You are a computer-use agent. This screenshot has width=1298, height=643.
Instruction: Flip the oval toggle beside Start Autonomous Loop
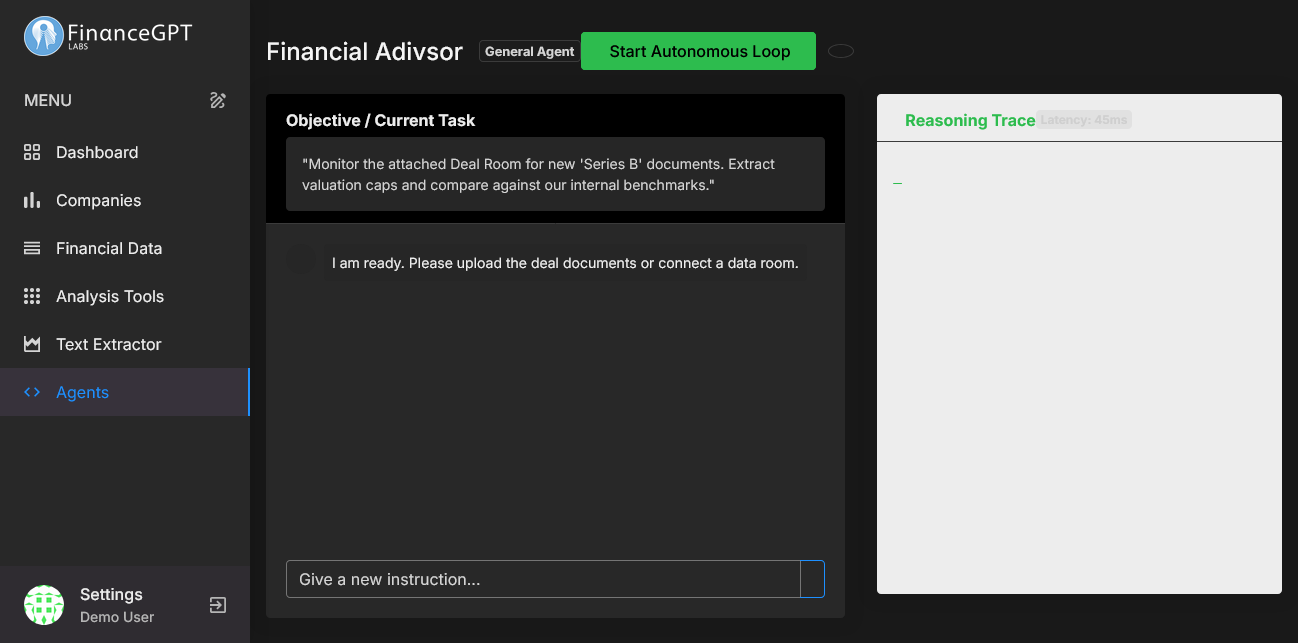tap(840, 51)
